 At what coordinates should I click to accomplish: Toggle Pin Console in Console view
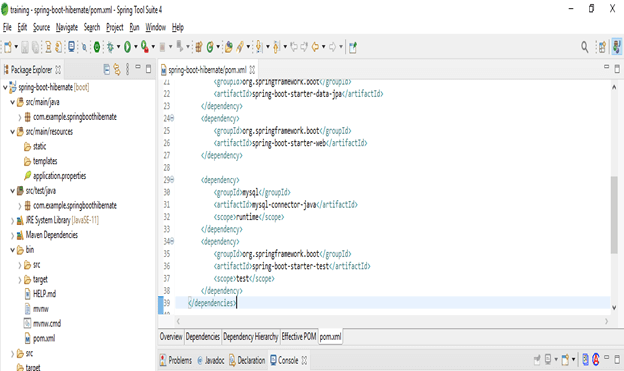pos(537,360)
